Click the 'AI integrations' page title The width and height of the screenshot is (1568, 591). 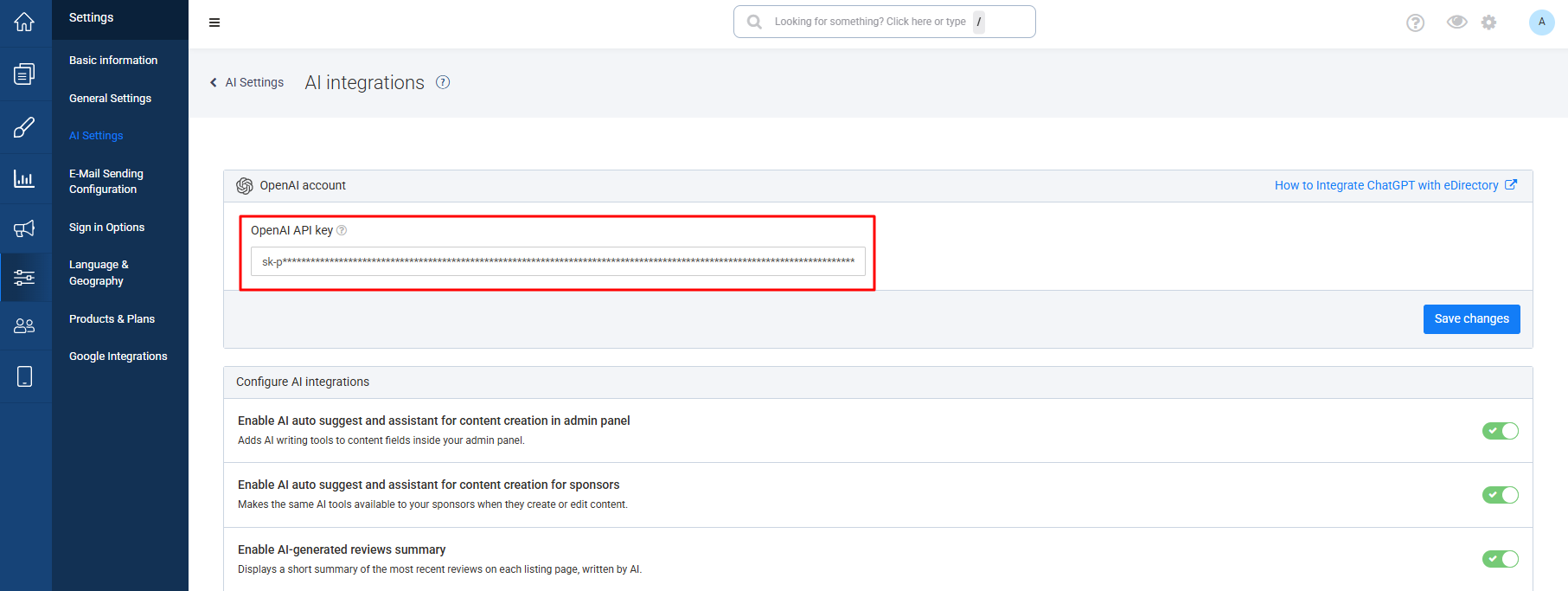pyautogui.click(x=364, y=82)
